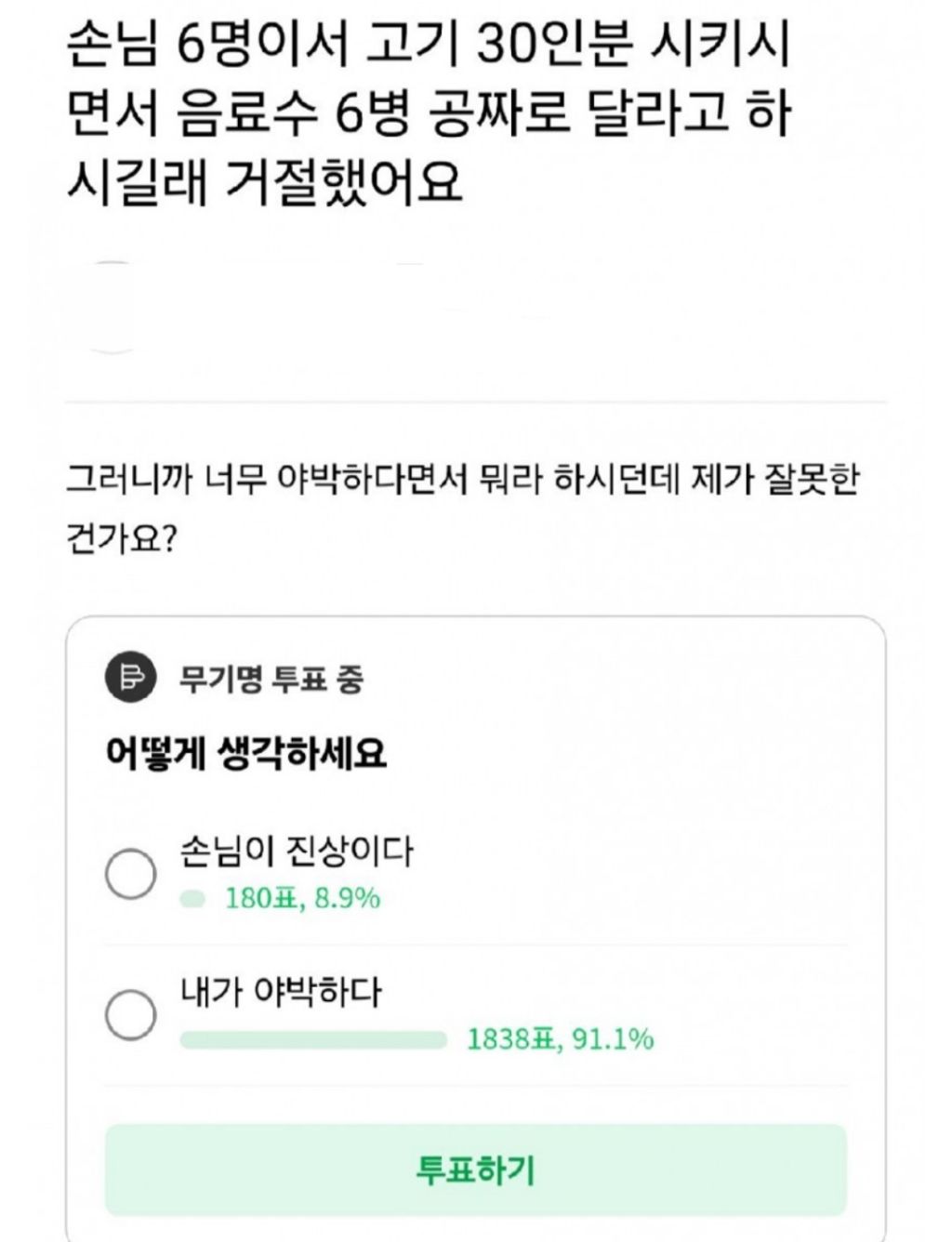Screen dimensions: 952x1242
Task: Click the '음료수 6병 공짜로' title line
Action: tap(428, 114)
